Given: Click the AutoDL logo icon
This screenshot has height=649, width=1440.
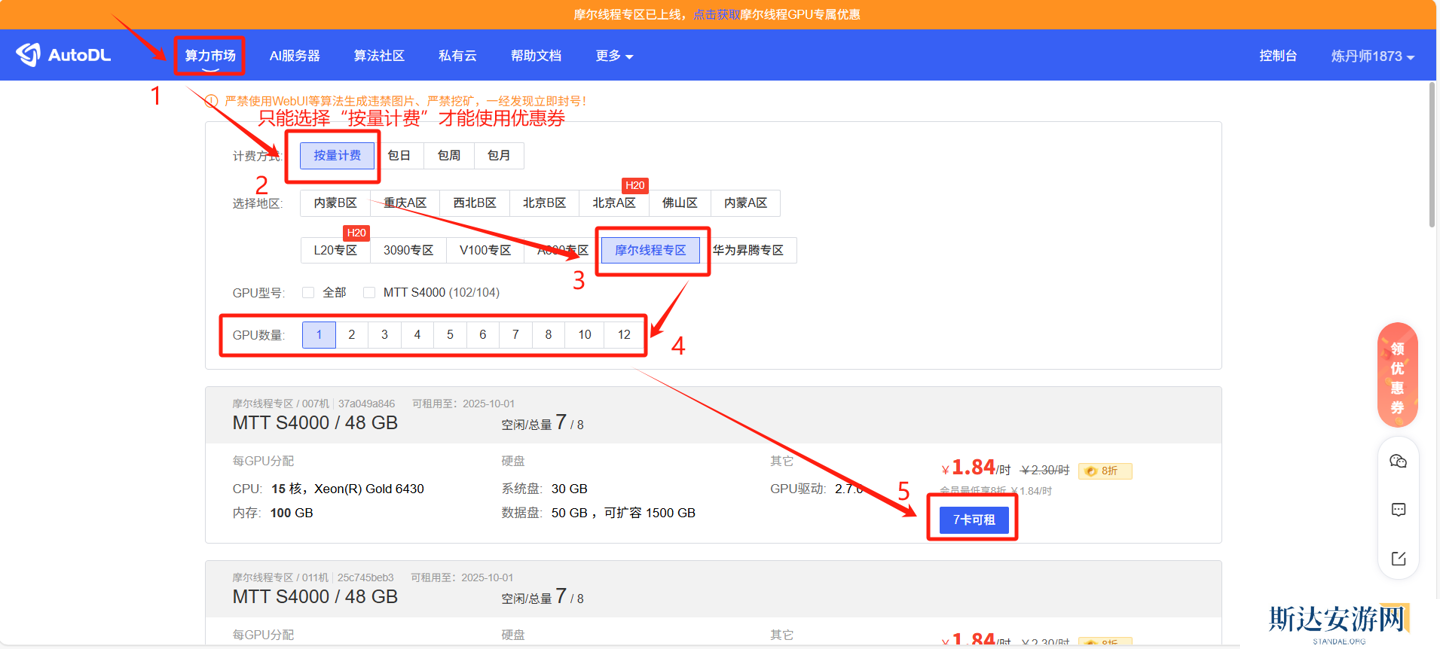Looking at the screenshot, I should coord(29,55).
